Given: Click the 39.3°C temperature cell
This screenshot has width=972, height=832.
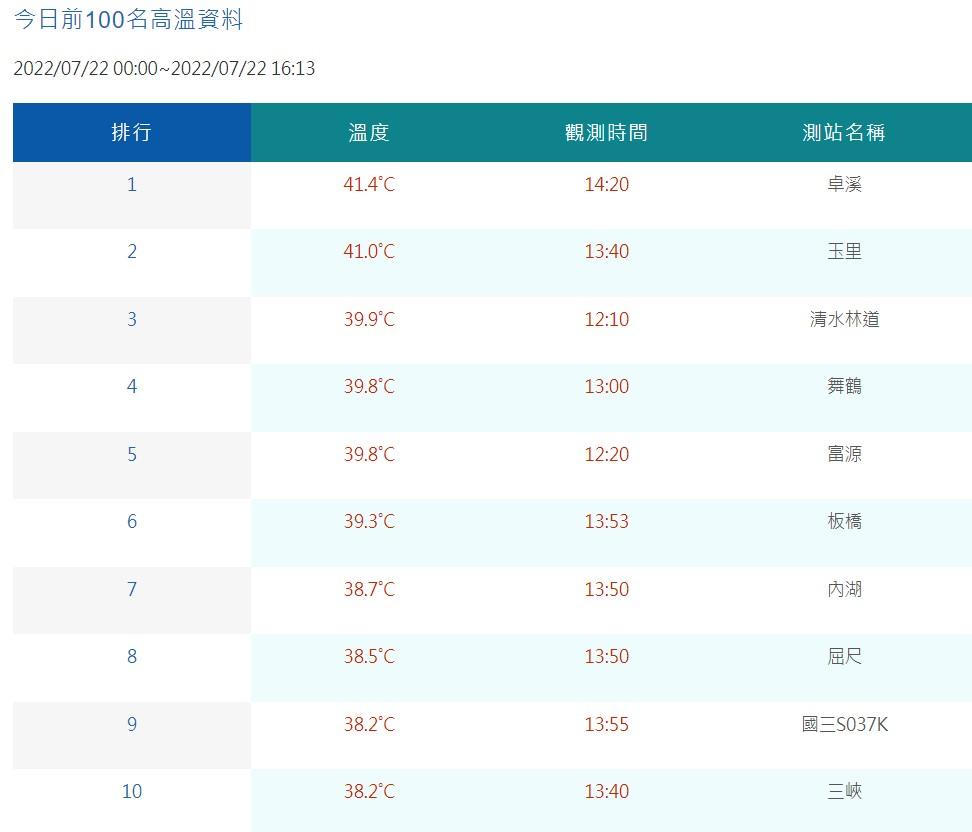Looking at the screenshot, I should pos(369,521).
